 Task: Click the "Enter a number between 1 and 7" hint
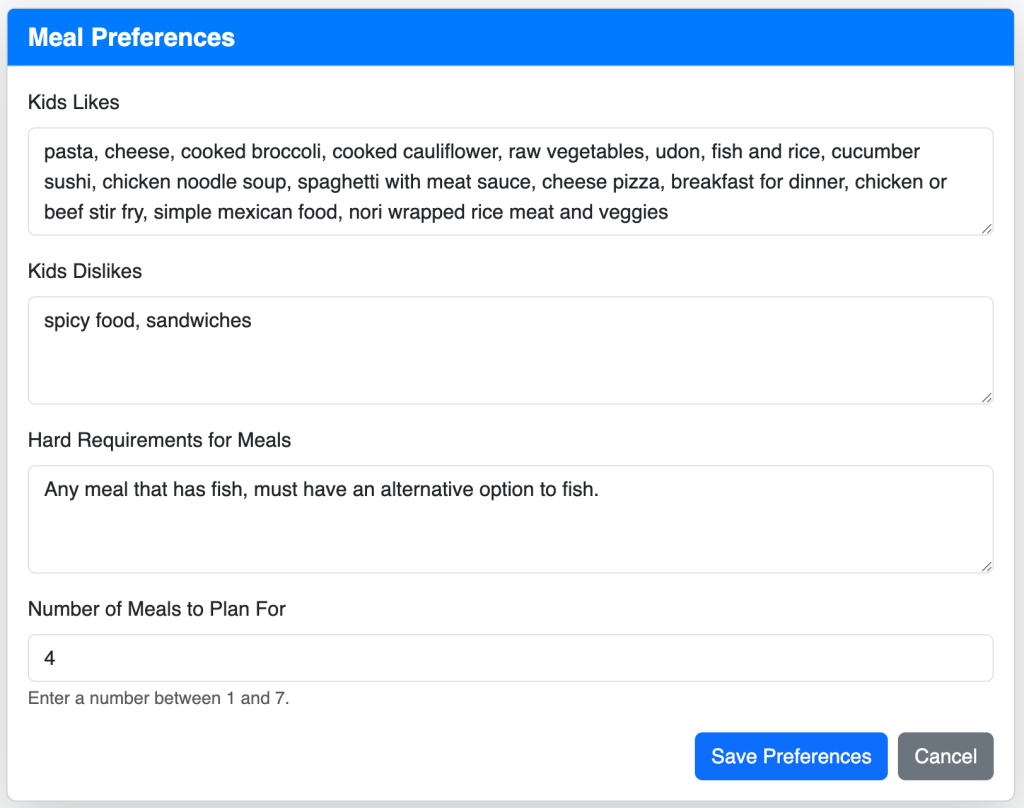[x=158, y=698]
